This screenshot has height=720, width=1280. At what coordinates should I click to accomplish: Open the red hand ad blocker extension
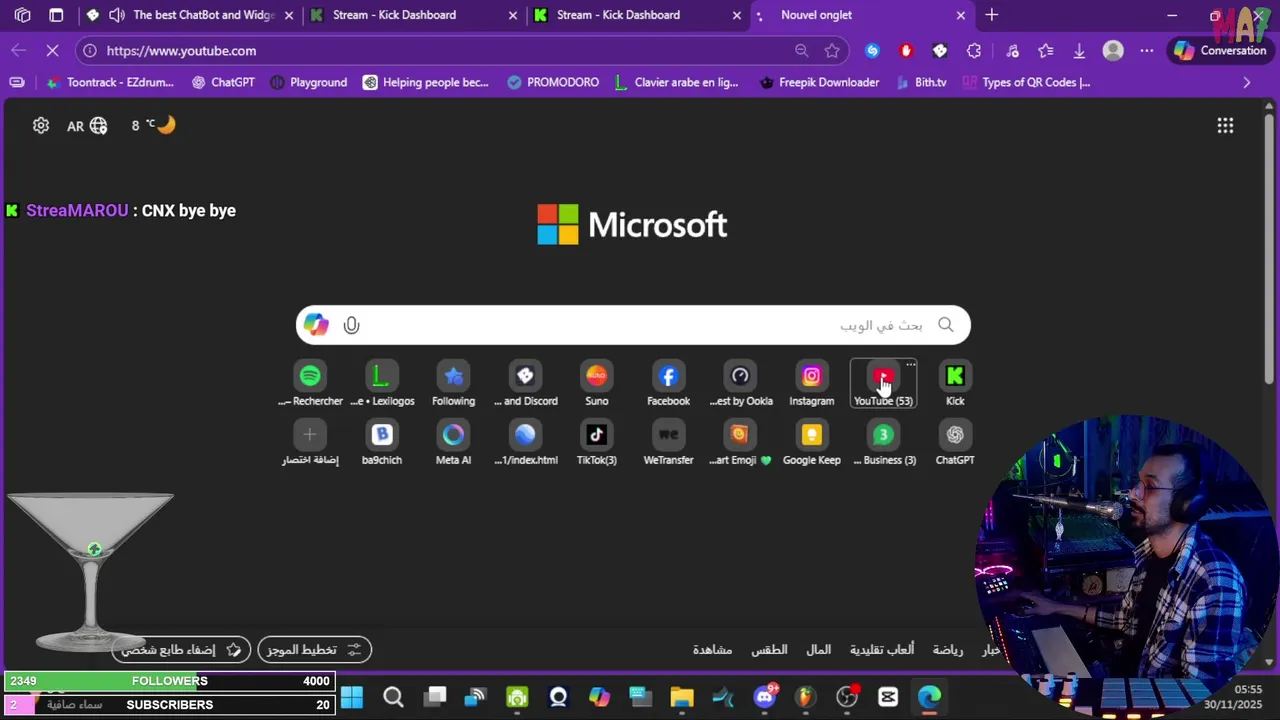tap(906, 50)
